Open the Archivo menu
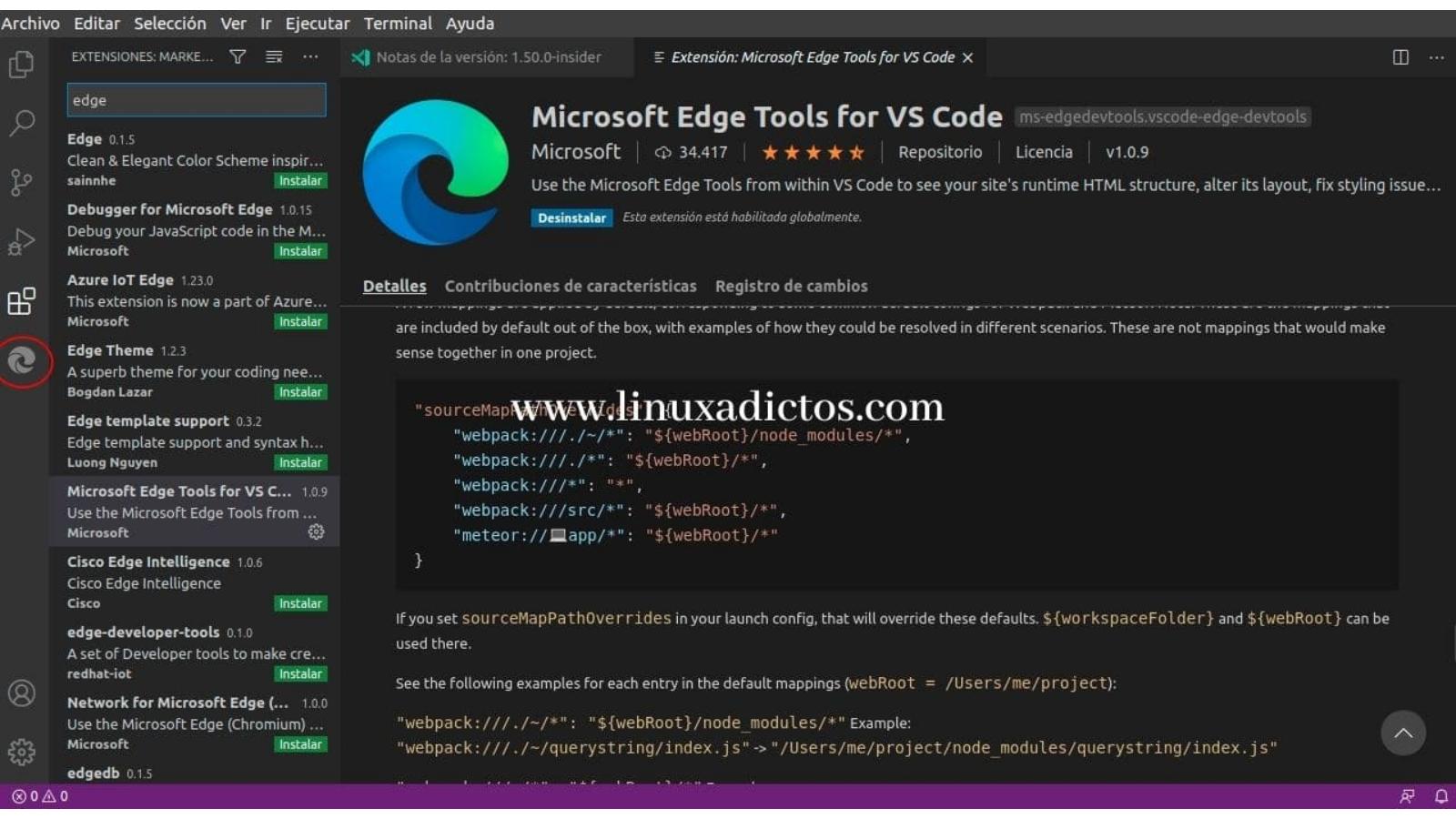The height and width of the screenshot is (819, 1456). pos(30,24)
